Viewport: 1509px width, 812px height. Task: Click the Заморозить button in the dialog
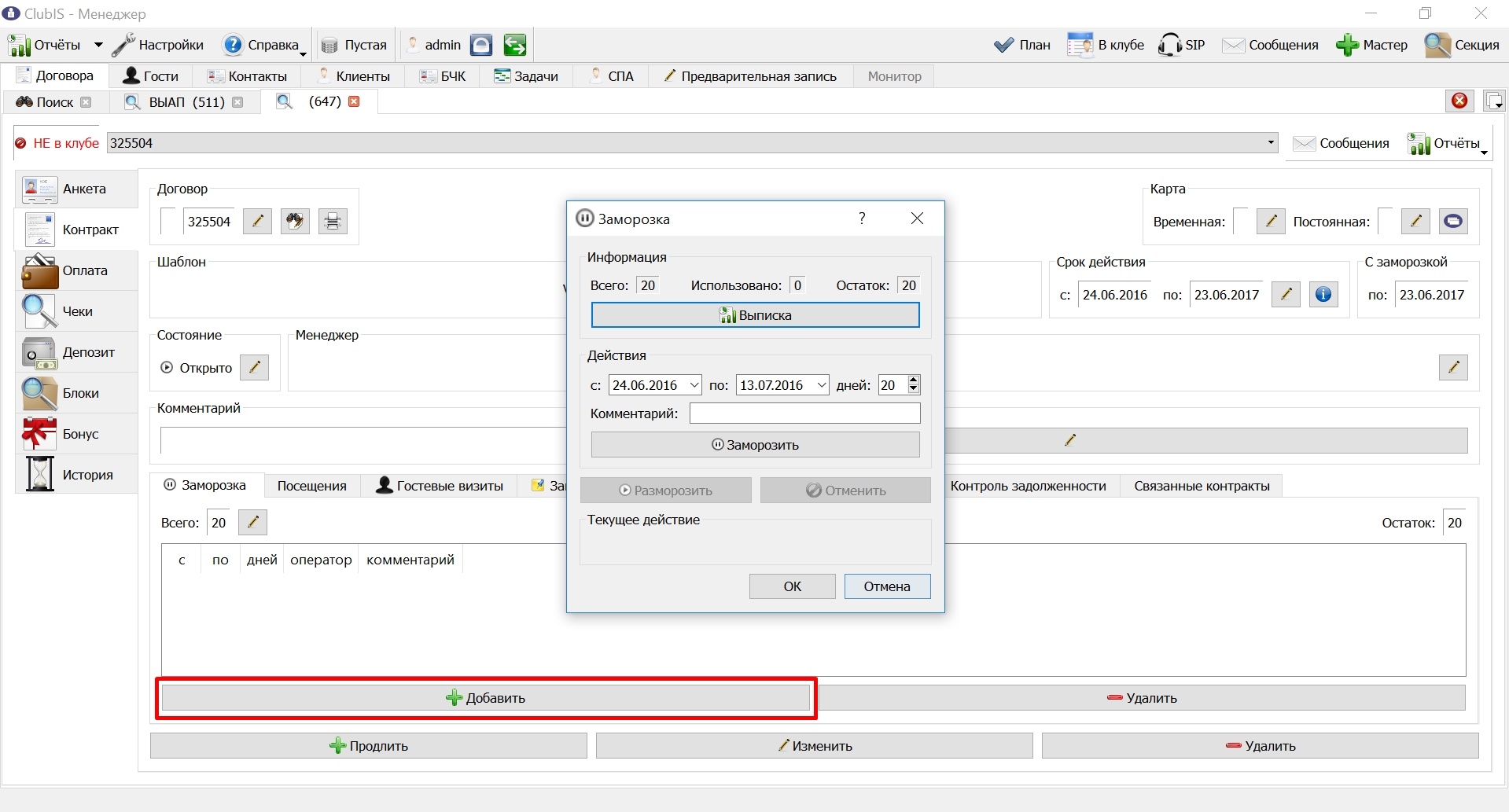pyautogui.click(x=756, y=445)
